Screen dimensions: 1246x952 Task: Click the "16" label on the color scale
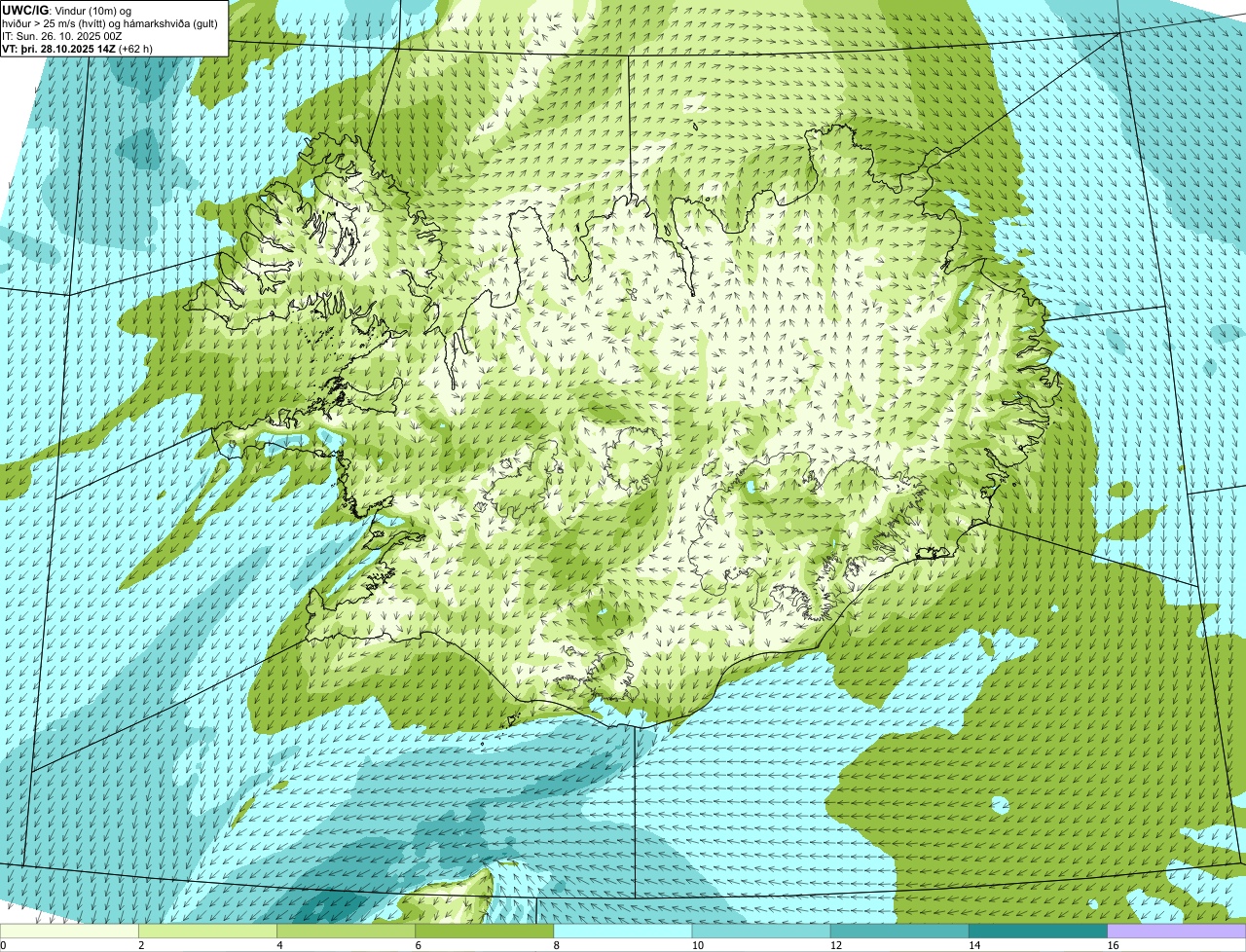(1113, 945)
